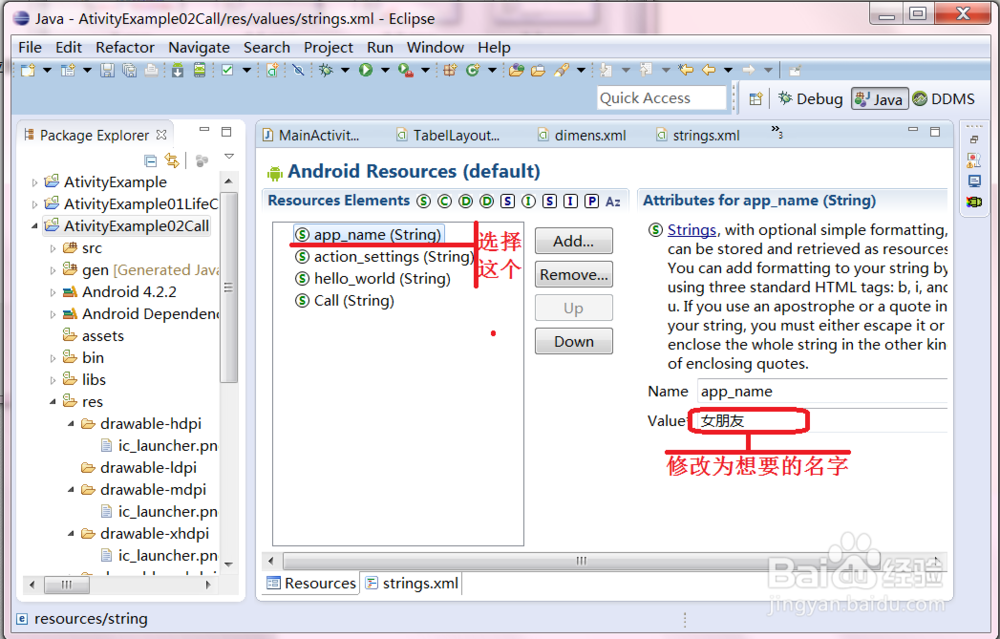Open the File menu

click(30, 48)
